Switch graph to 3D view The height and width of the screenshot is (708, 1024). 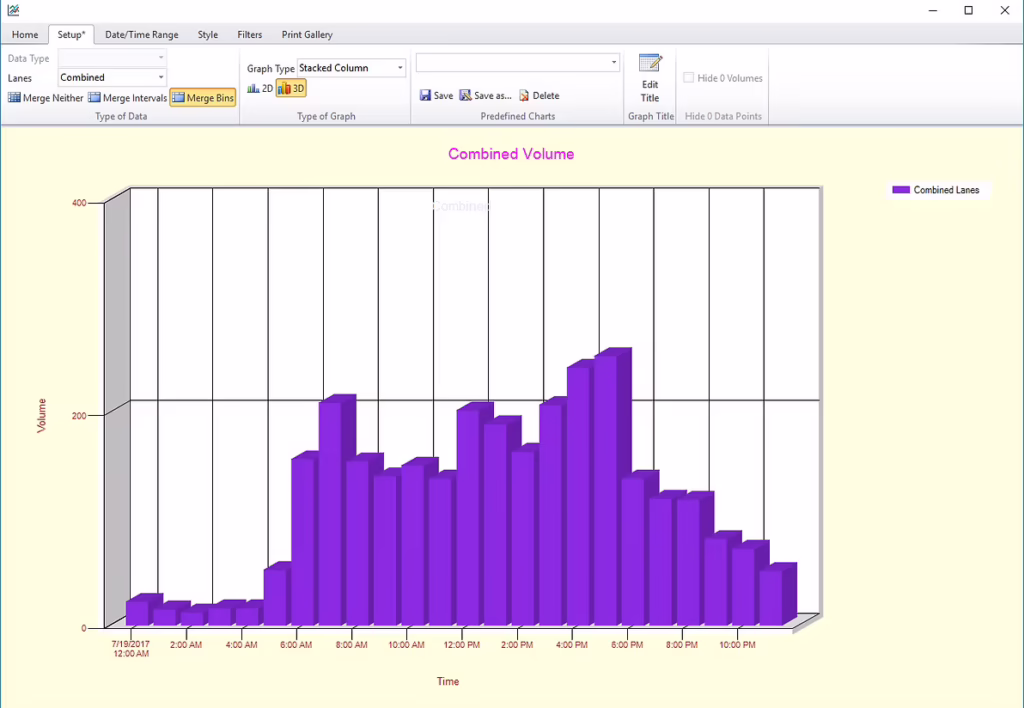pyautogui.click(x=291, y=88)
